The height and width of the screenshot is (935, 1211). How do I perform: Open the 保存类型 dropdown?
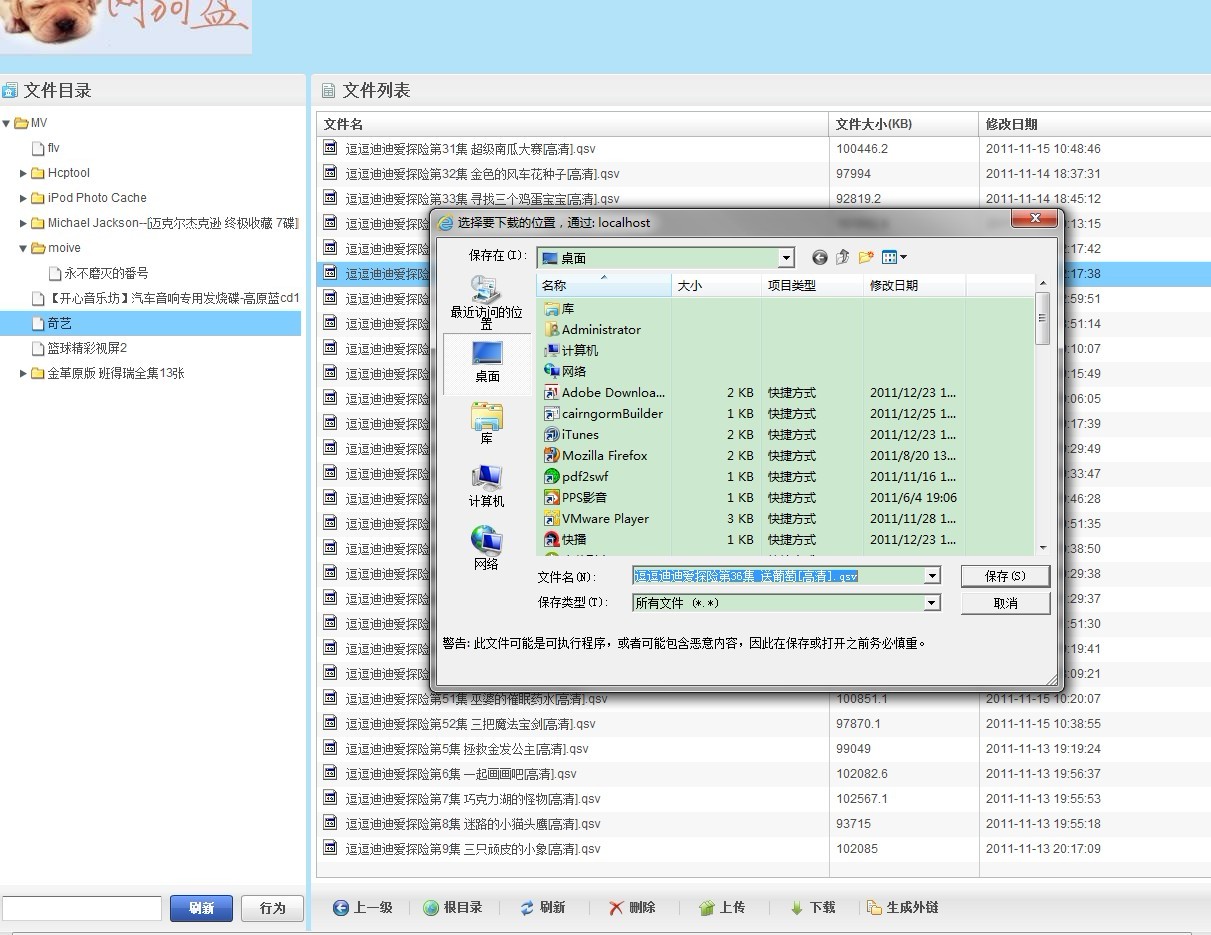click(x=933, y=603)
